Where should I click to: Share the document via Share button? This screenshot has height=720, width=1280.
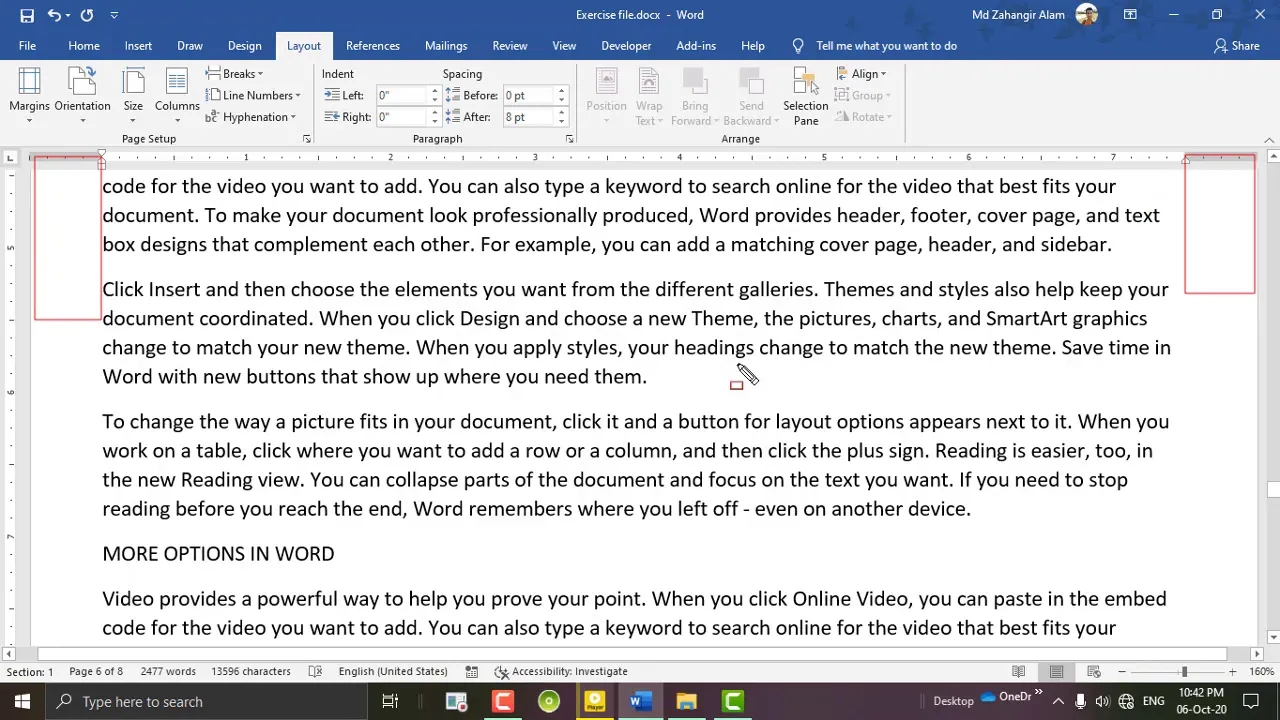pyautogui.click(x=1237, y=46)
